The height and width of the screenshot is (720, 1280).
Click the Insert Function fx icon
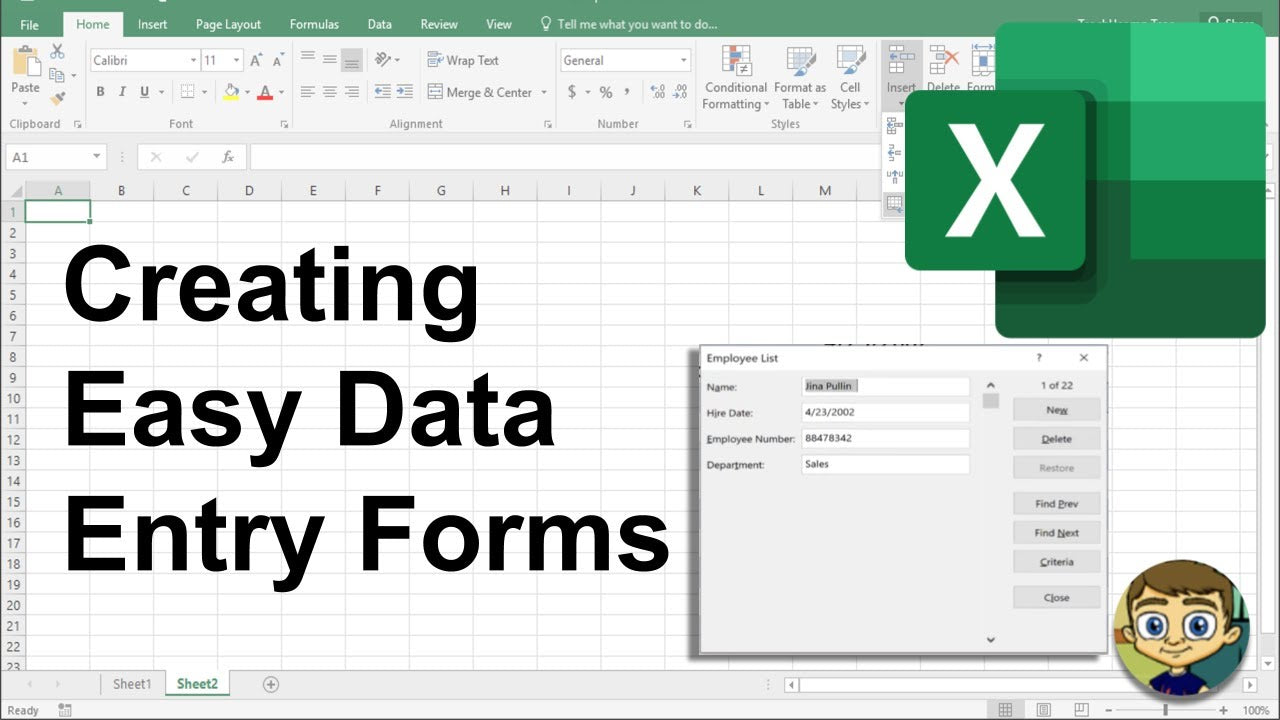pyautogui.click(x=228, y=156)
